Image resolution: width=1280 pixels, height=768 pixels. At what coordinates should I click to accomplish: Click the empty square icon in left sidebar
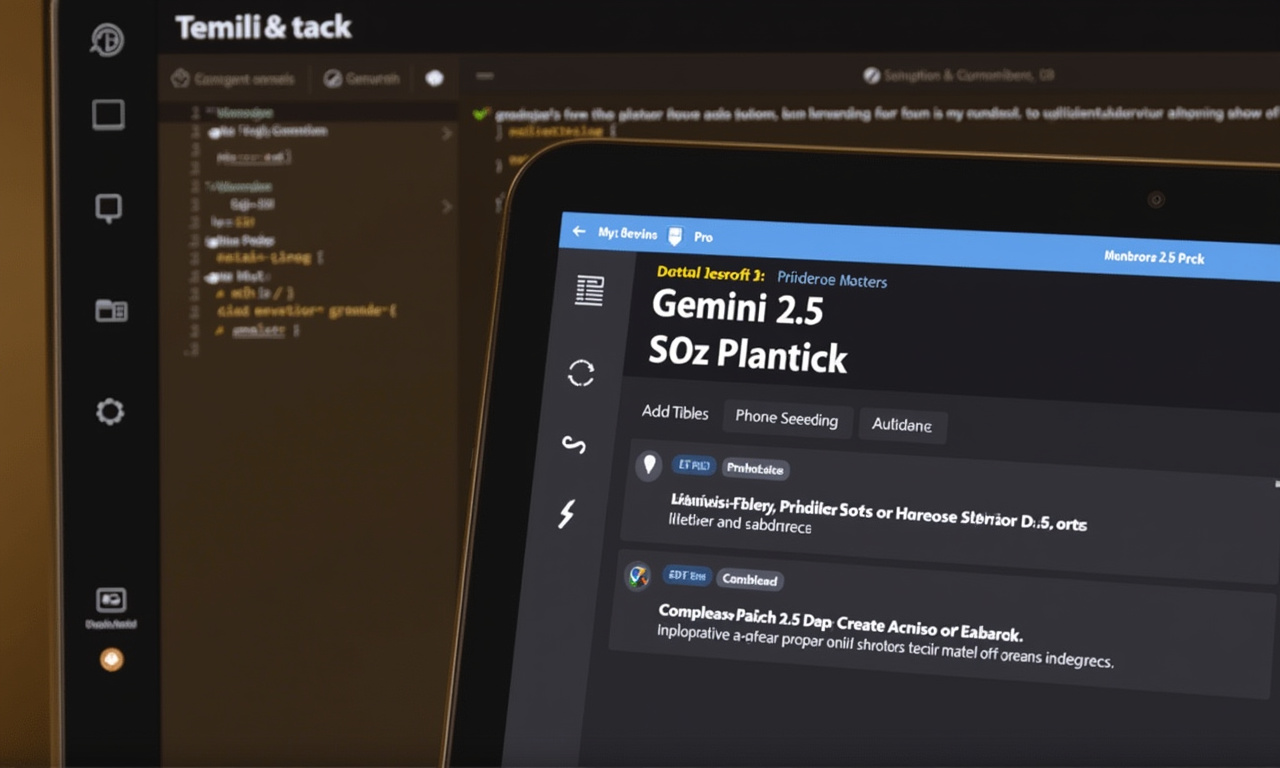(x=108, y=115)
